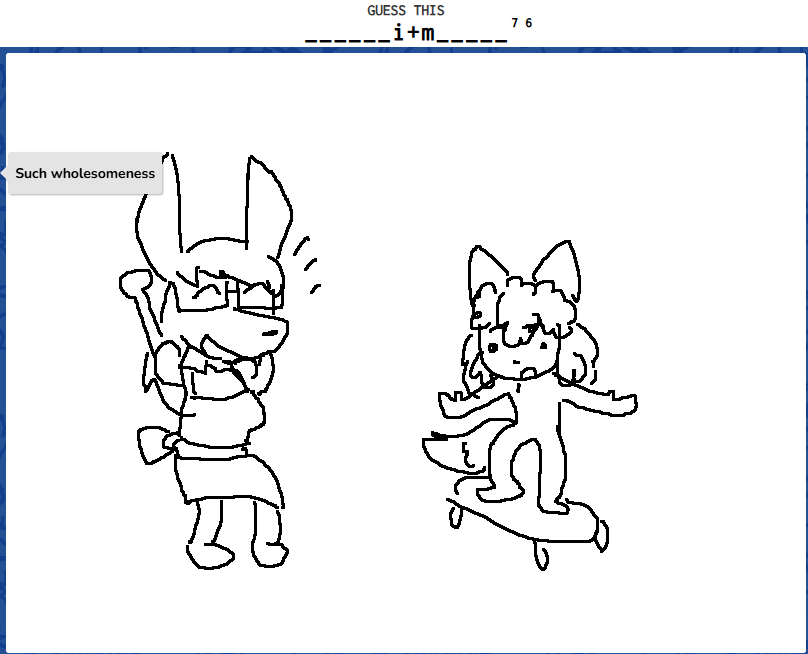Click the right character's face

(515, 352)
